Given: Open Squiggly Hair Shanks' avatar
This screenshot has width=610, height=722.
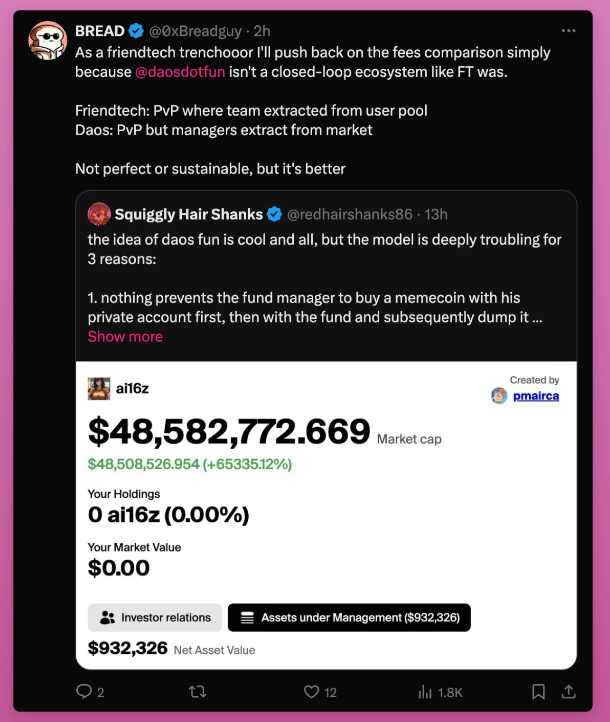Looking at the screenshot, I should pos(99,214).
